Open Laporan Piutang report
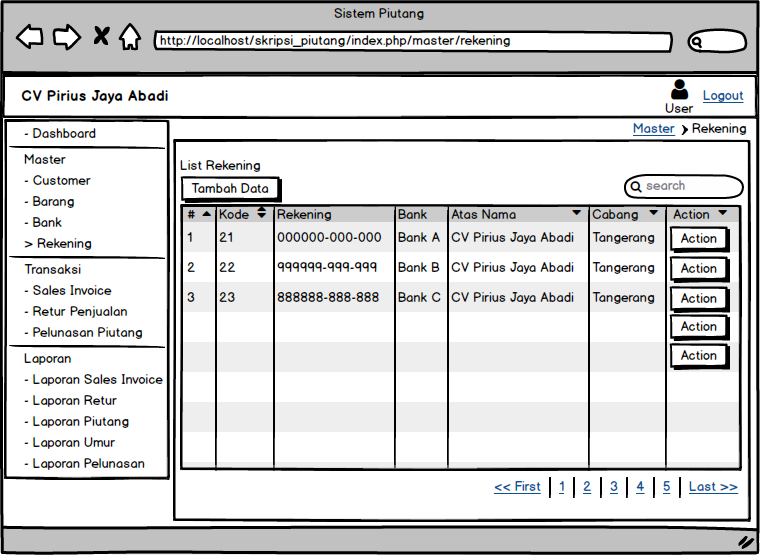Image resolution: width=760 pixels, height=555 pixels. pyautogui.click(x=77, y=421)
